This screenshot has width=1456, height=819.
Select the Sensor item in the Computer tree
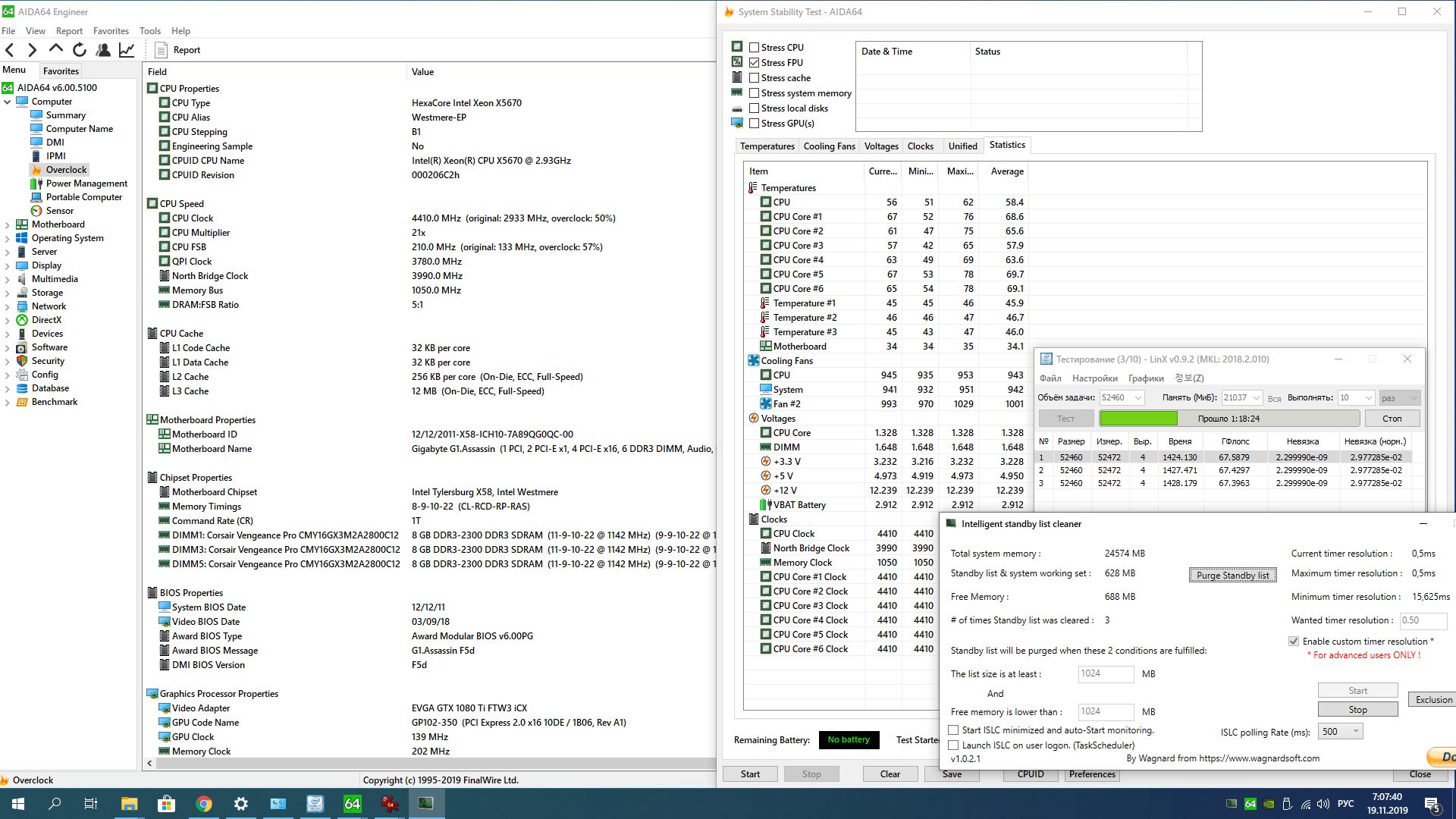59,211
